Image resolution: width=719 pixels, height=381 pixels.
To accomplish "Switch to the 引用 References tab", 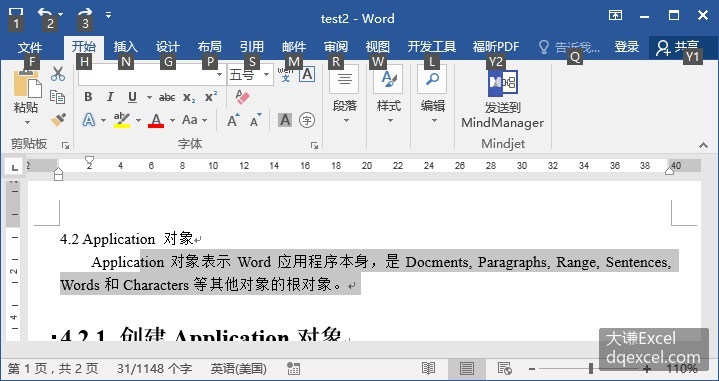I will pos(252,47).
